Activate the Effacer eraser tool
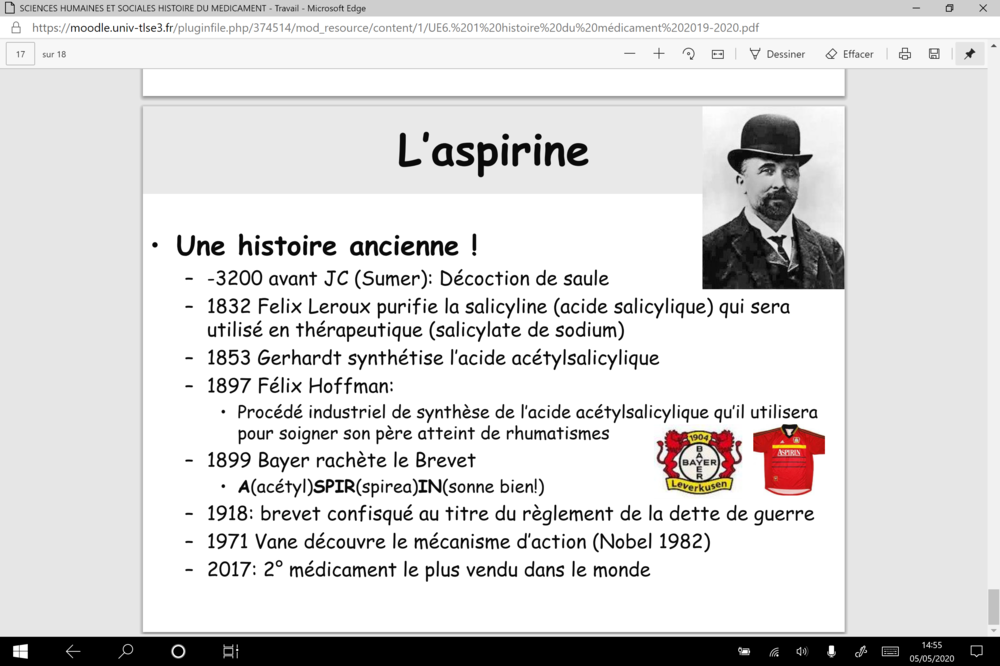 849,54
